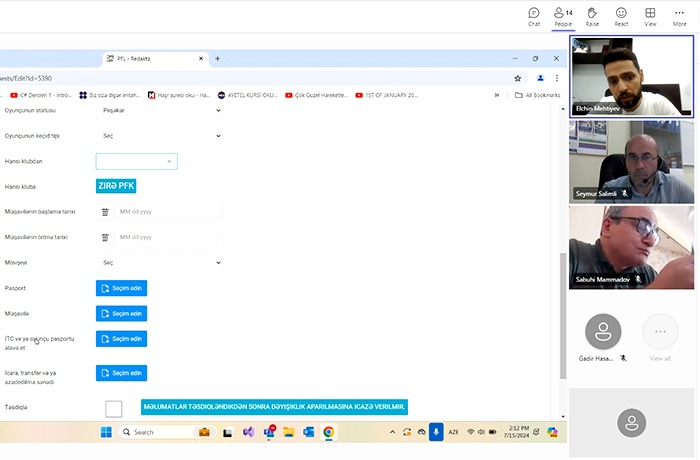This screenshot has width=700, height=460.
Task: Click Seçim edin button for Pasport
Action: tap(121, 288)
